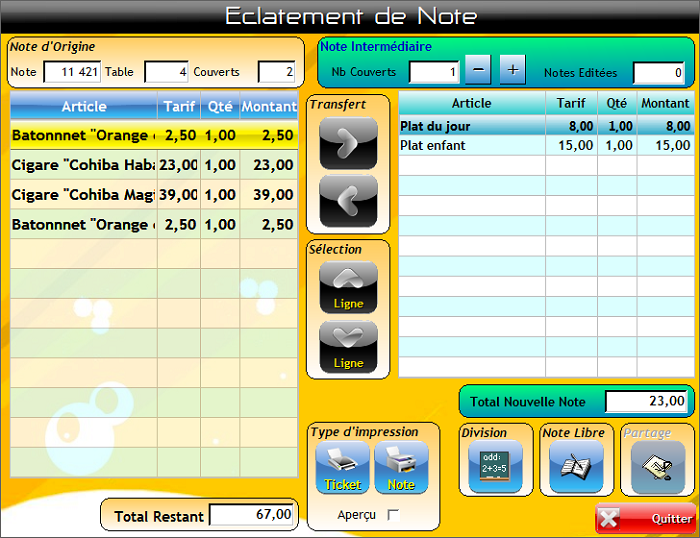Increase Nb Couverts with plus button
The height and width of the screenshot is (538, 700).
coord(512,70)
